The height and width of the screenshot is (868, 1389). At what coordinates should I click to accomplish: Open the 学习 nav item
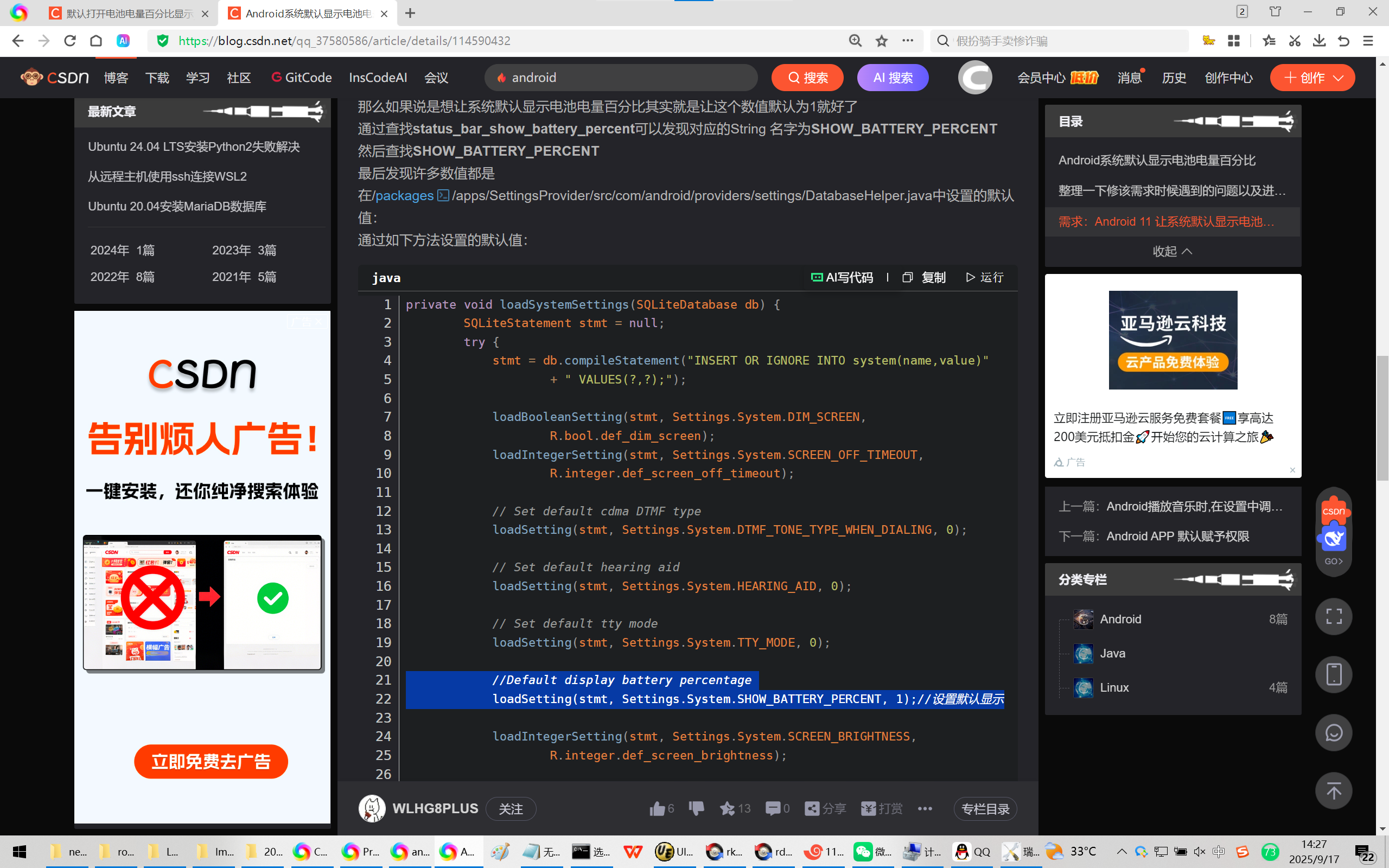point(198,78)
